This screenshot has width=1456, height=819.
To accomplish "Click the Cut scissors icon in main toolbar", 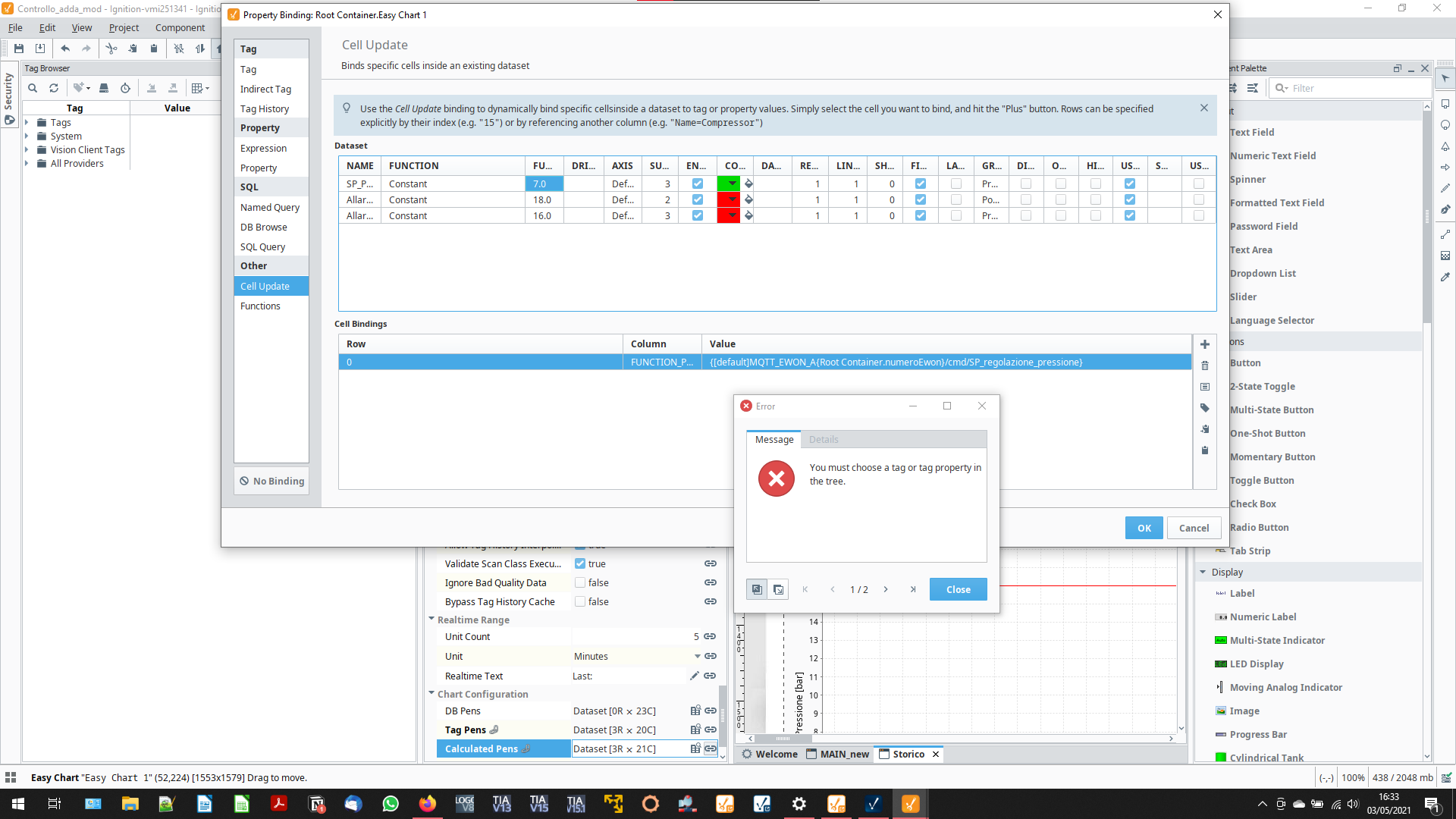I will (x=111, y=49).
